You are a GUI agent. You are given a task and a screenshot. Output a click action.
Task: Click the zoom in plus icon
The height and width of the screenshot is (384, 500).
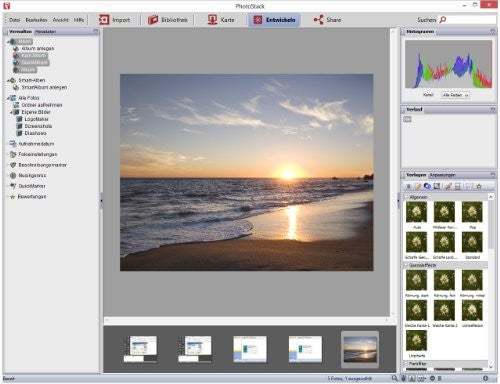485,378
